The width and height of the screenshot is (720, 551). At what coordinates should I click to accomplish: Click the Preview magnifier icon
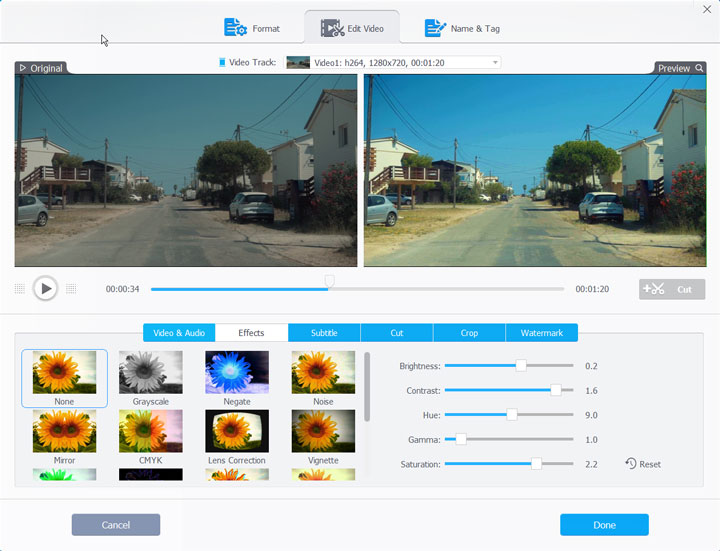pyautogui.click(x=699, y=68)
